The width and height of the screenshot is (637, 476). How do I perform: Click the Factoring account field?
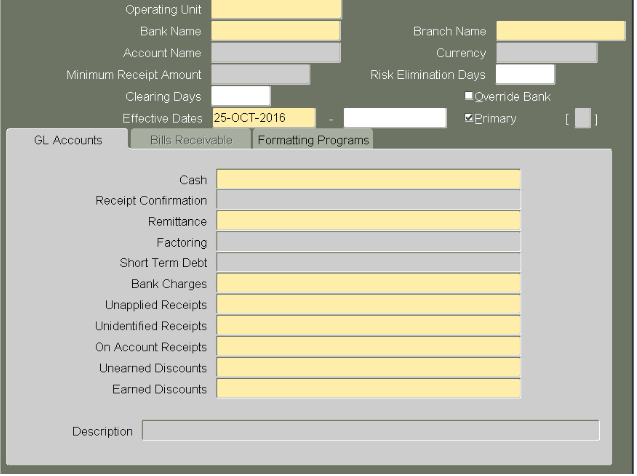368,242
